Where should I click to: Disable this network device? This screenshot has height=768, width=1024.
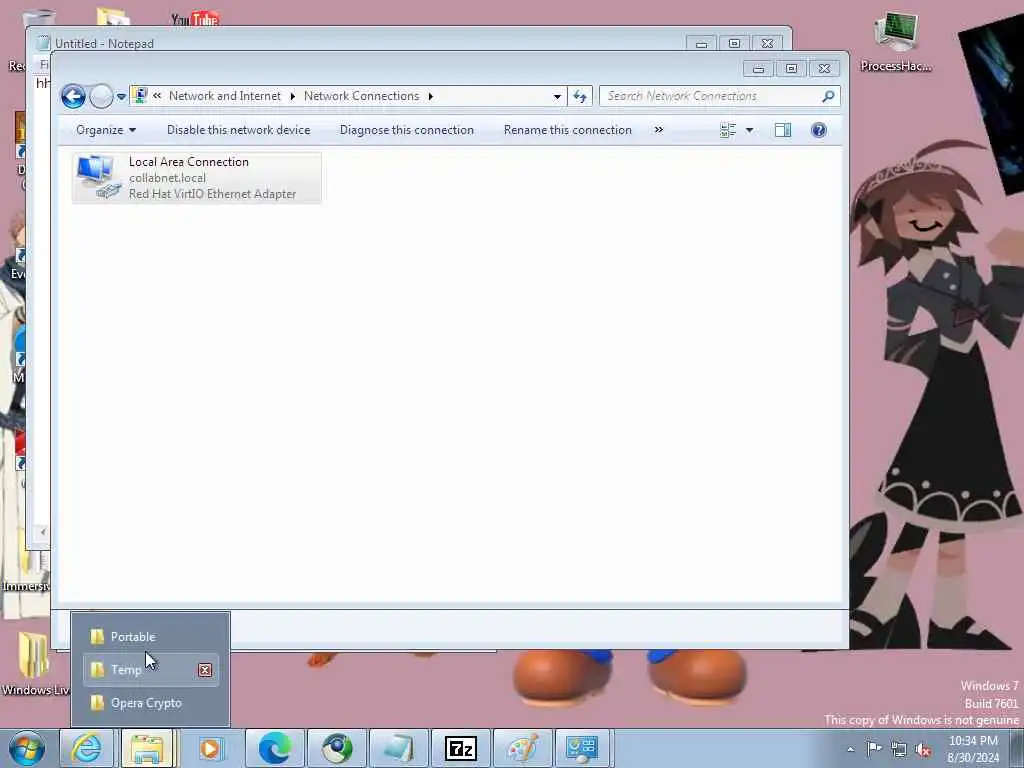click(238, 130)
